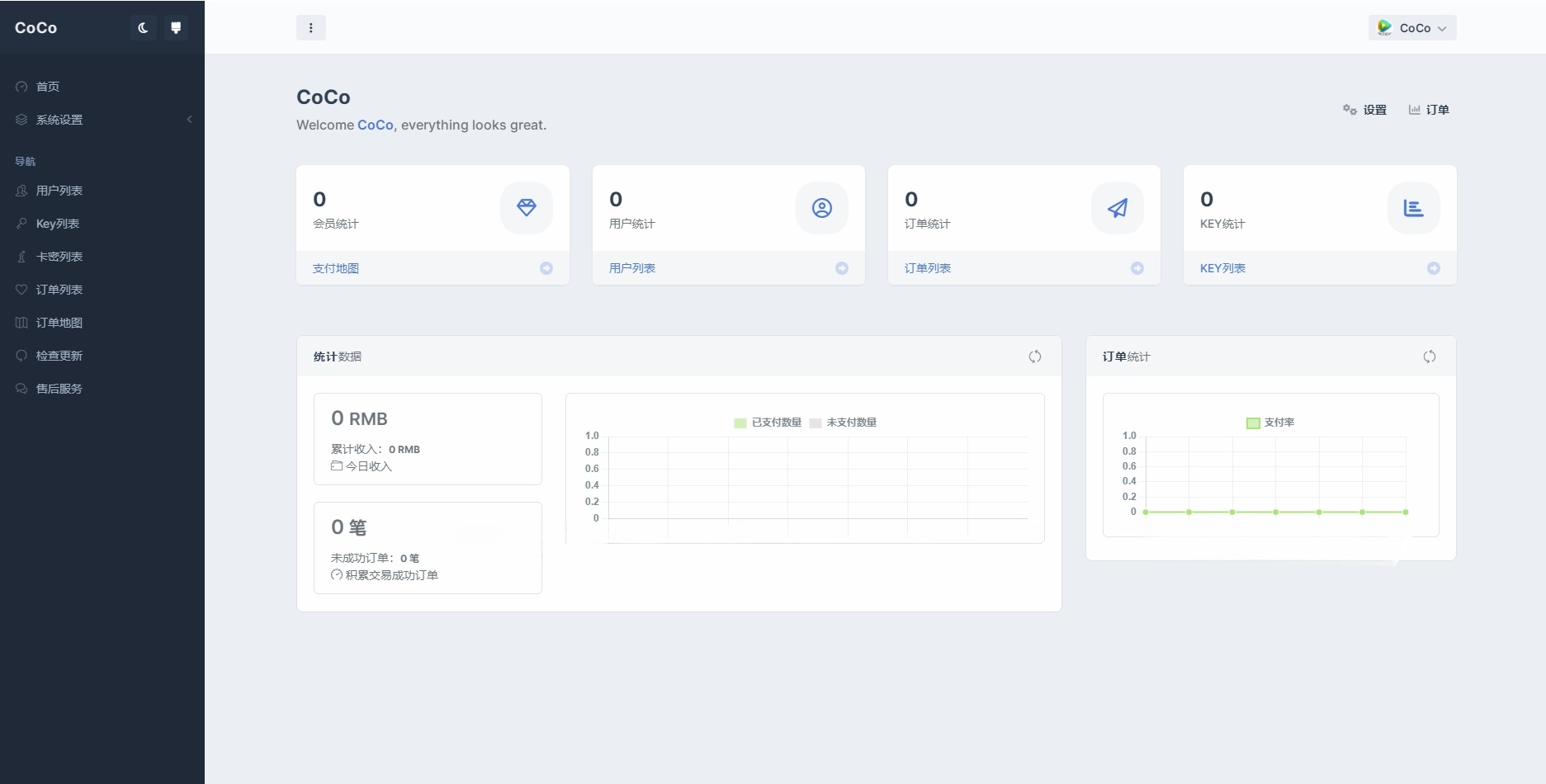Refresh the 订单统计 panel
1546x784 pixels.
1429,357
